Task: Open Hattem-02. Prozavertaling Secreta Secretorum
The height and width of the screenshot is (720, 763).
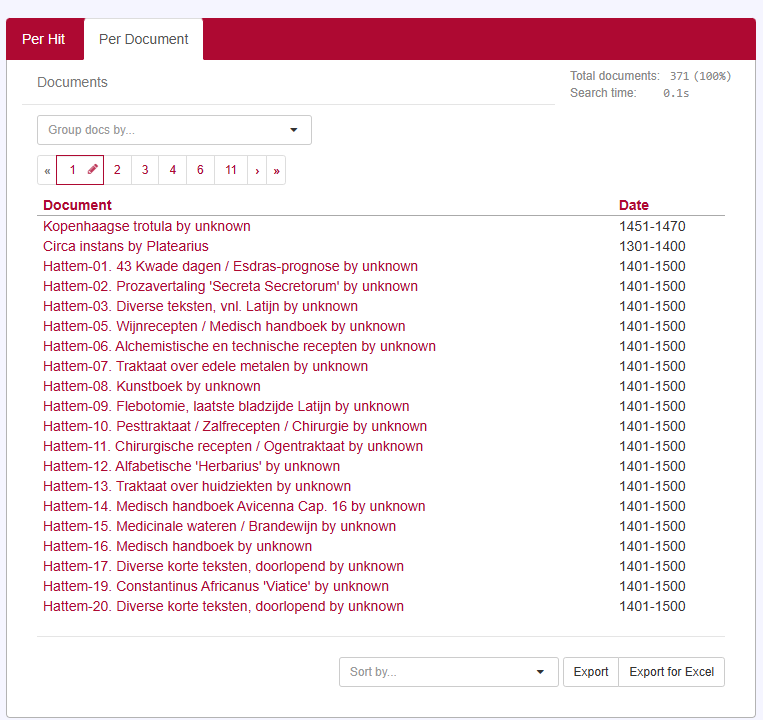Action: click(x=230, y=286)
